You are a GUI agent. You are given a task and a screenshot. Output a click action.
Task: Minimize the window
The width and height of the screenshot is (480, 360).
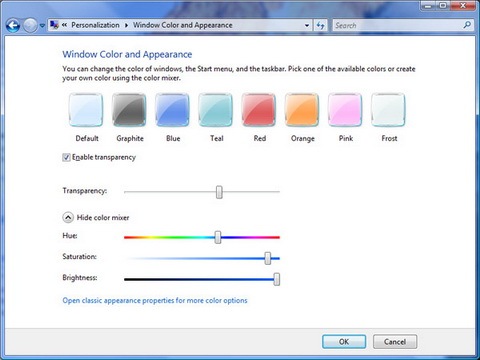(429, 6)
